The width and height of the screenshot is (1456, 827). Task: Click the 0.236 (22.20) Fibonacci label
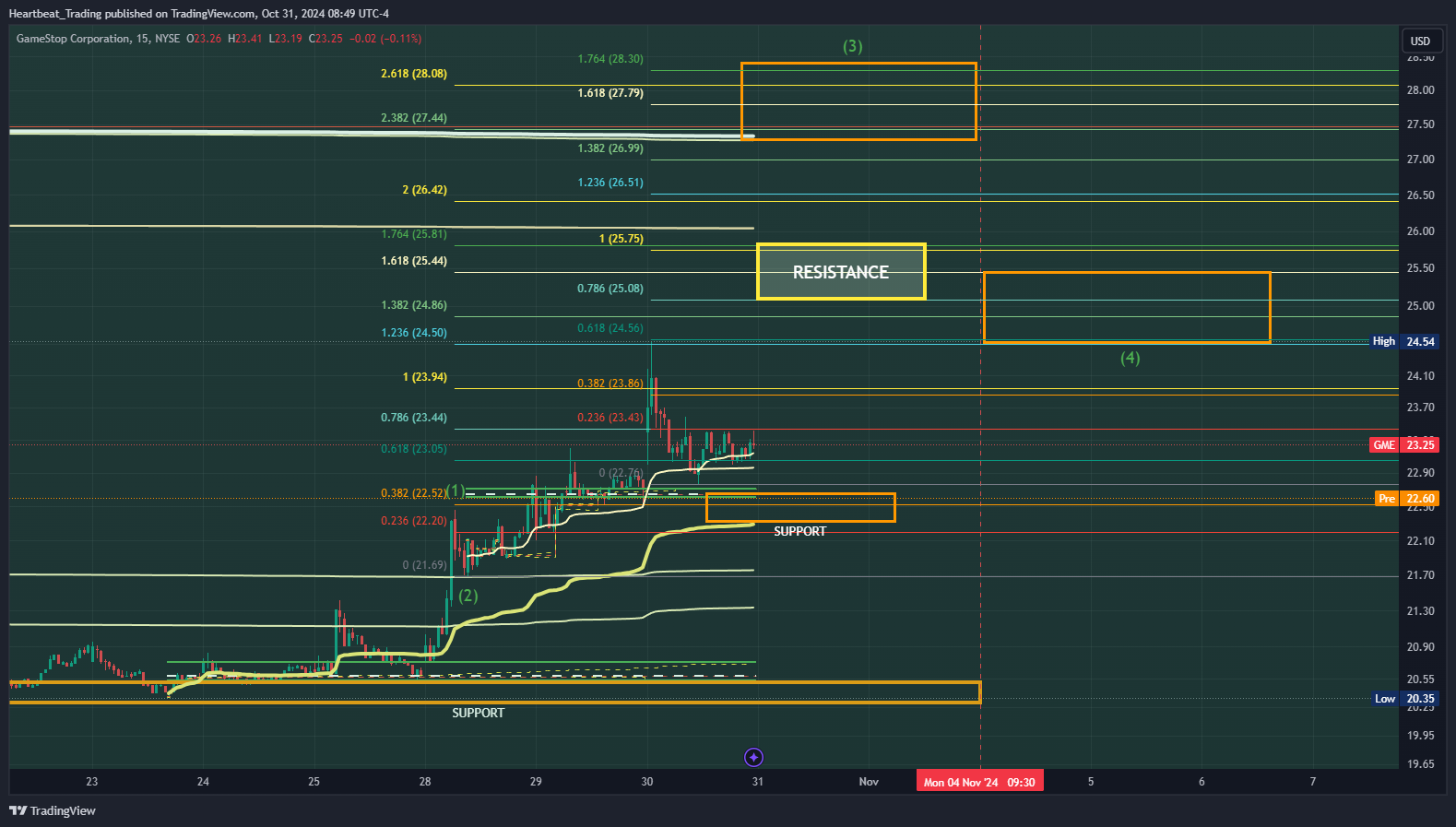(414, 521)
